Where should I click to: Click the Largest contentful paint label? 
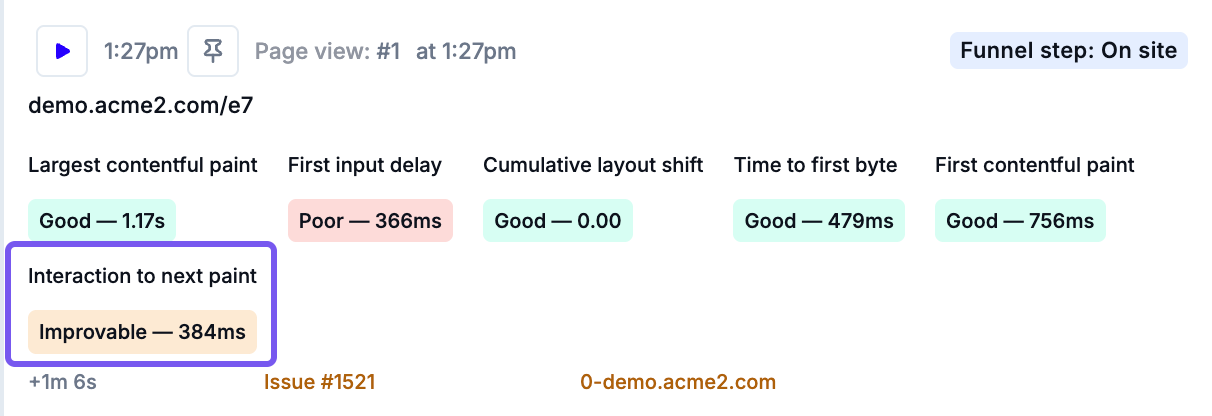pyautogui.click(x=143, y=165)
